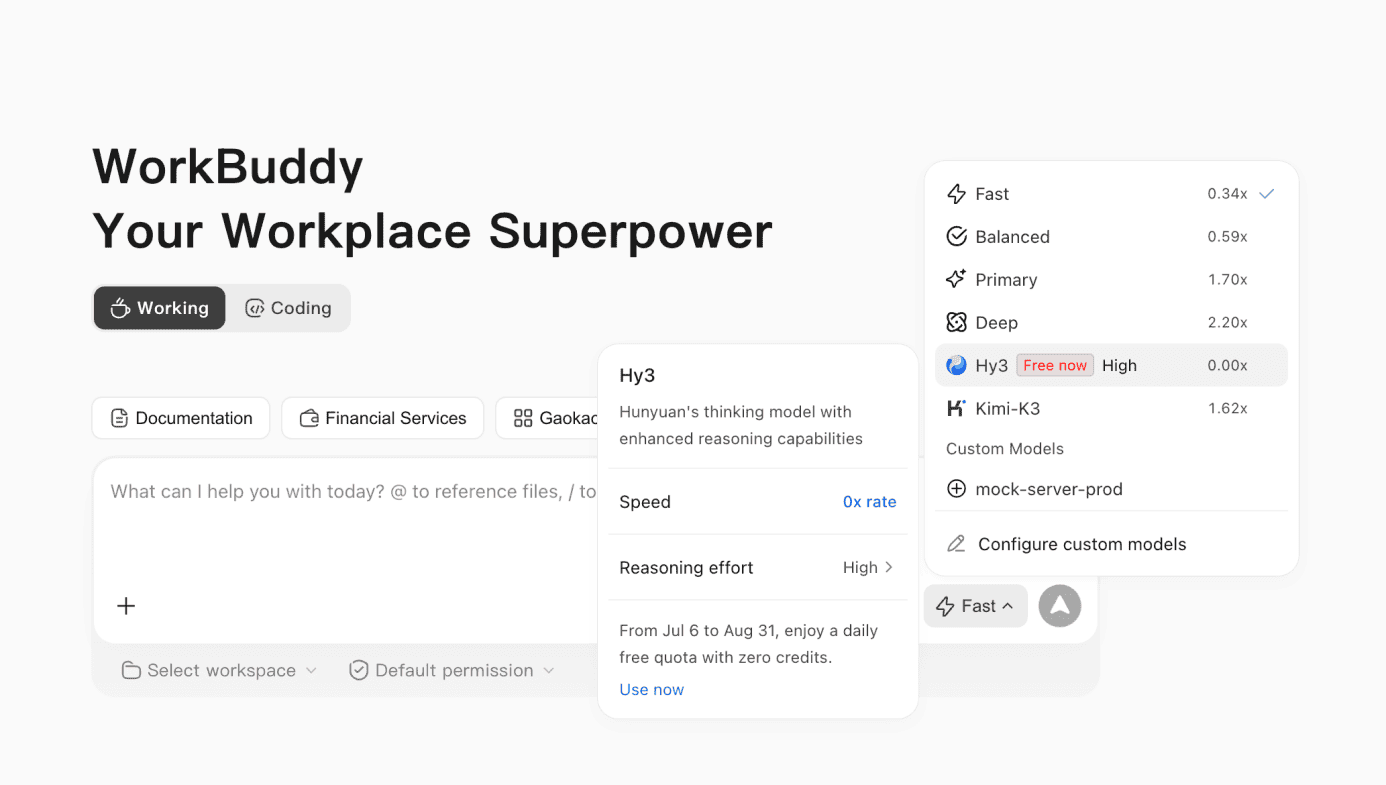Click the Financial Services shortcut button
The image size is (1386, 785).
coord(383,418)
